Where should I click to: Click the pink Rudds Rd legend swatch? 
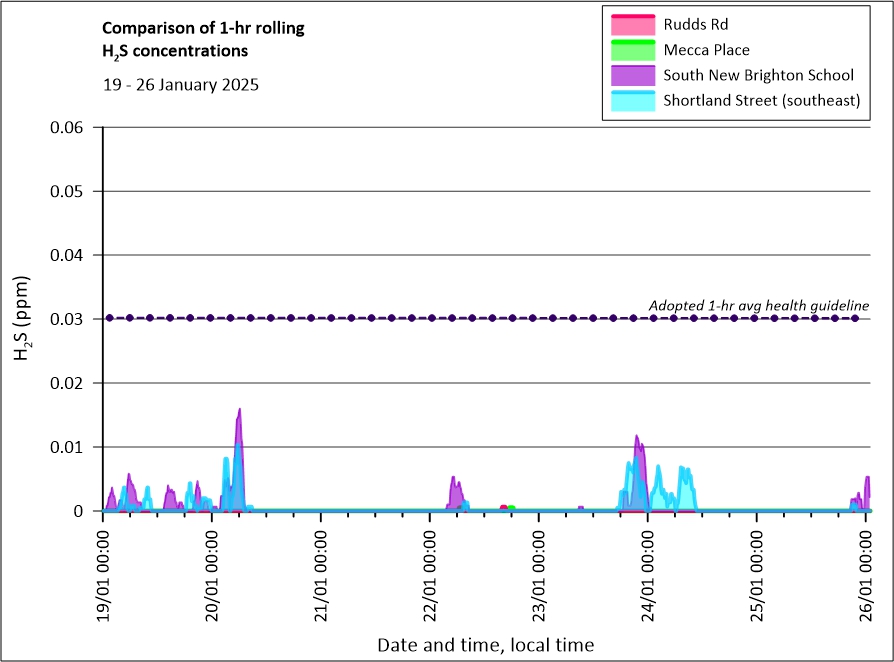630,24
